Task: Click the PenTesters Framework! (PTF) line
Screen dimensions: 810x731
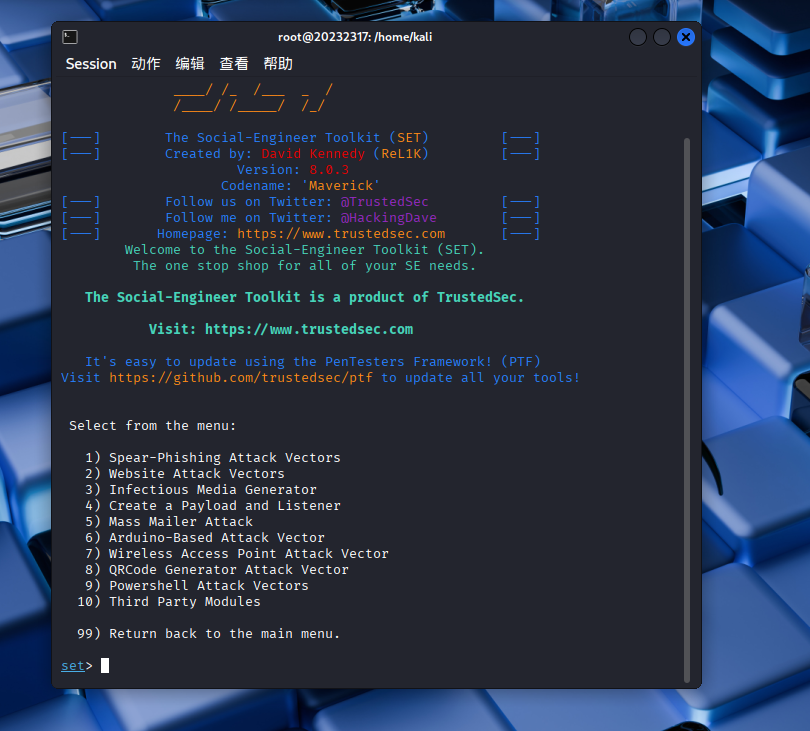Action: pos(313,362)
